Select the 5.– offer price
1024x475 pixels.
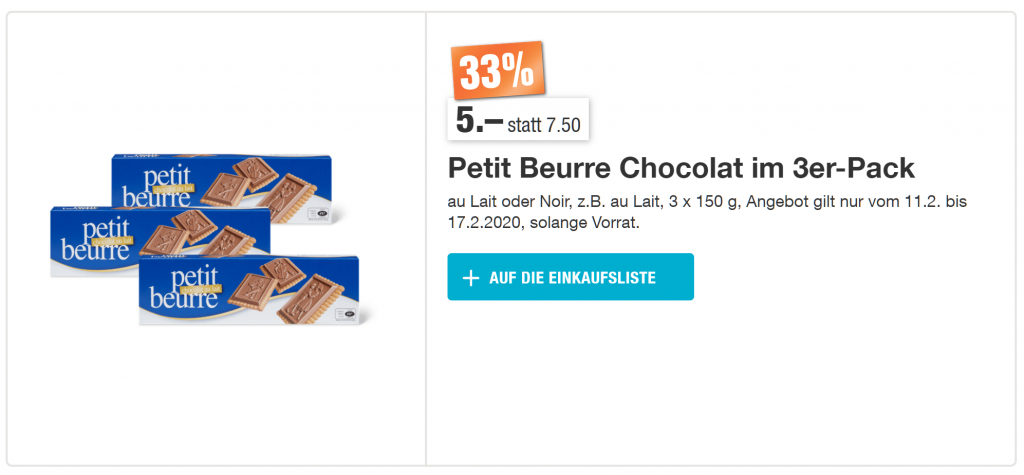coord(478,121)
